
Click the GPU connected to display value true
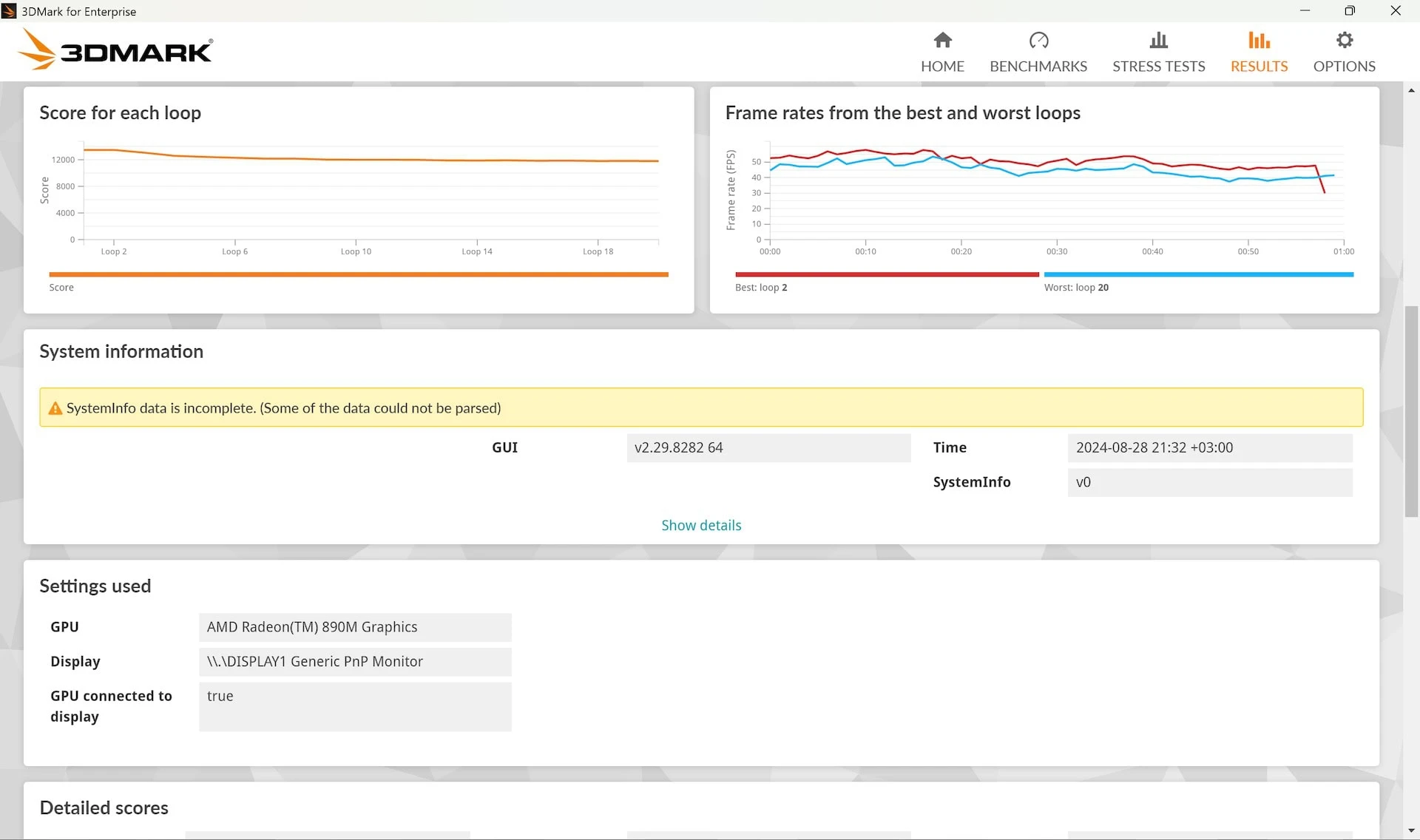point(355,707)
